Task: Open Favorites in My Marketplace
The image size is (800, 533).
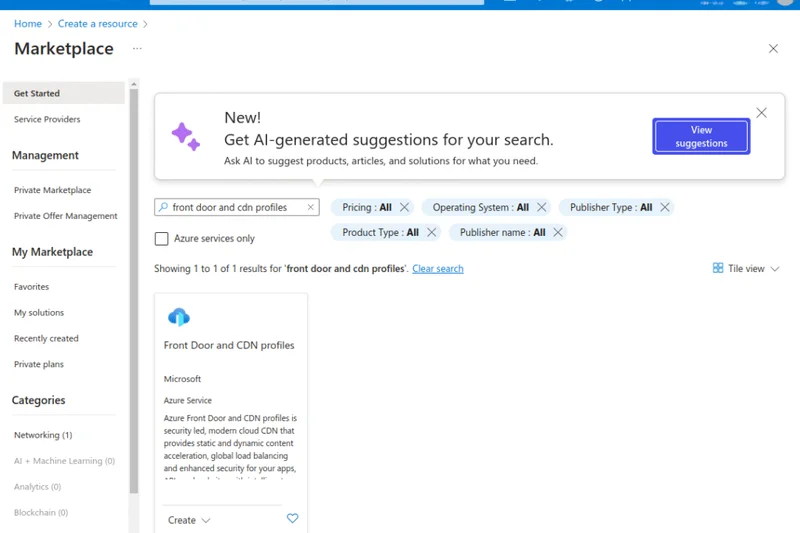Action: pos(32,287)
